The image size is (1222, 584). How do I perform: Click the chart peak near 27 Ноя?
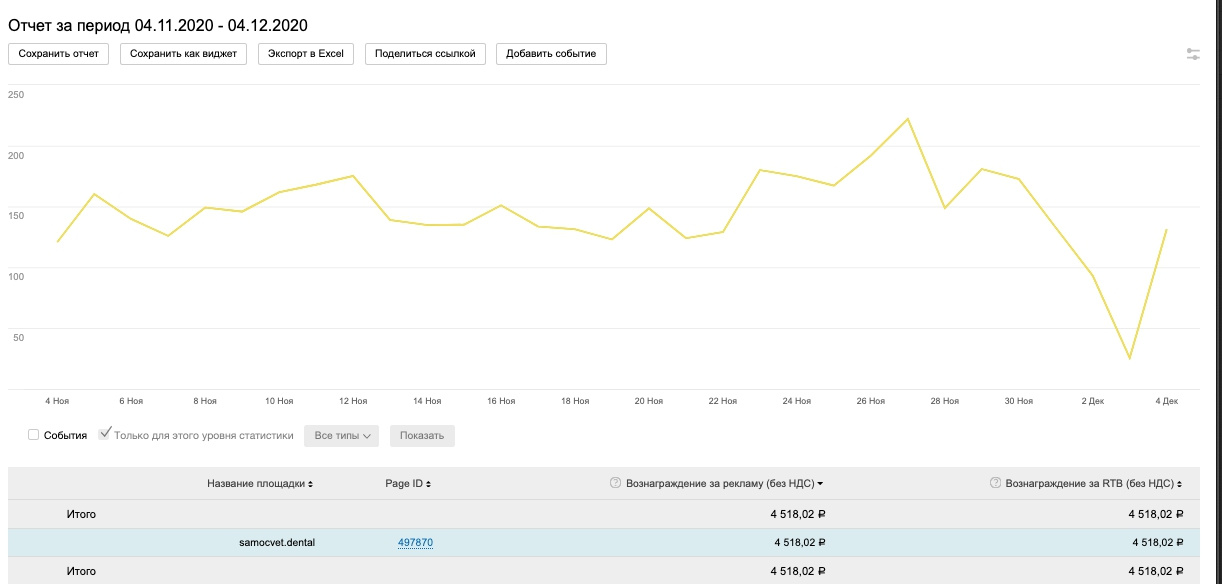(x=907, y=119)
